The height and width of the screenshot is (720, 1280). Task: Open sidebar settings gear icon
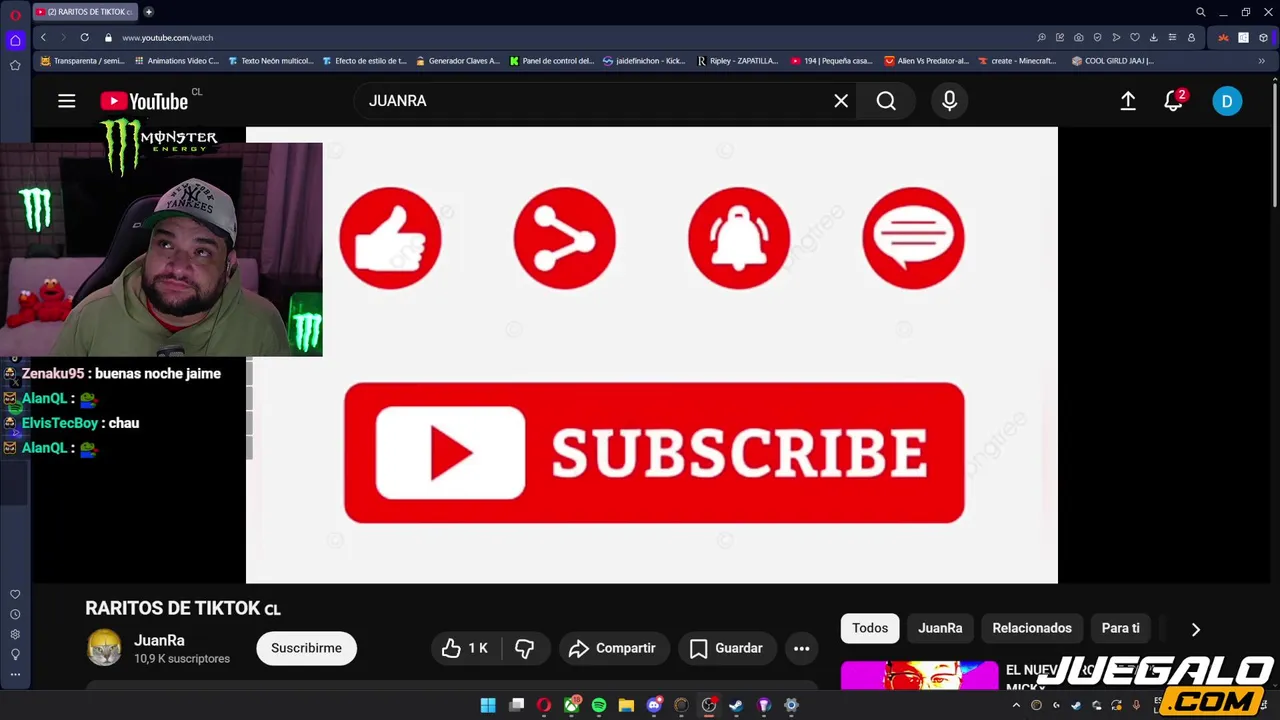click(x=15, y=635)
